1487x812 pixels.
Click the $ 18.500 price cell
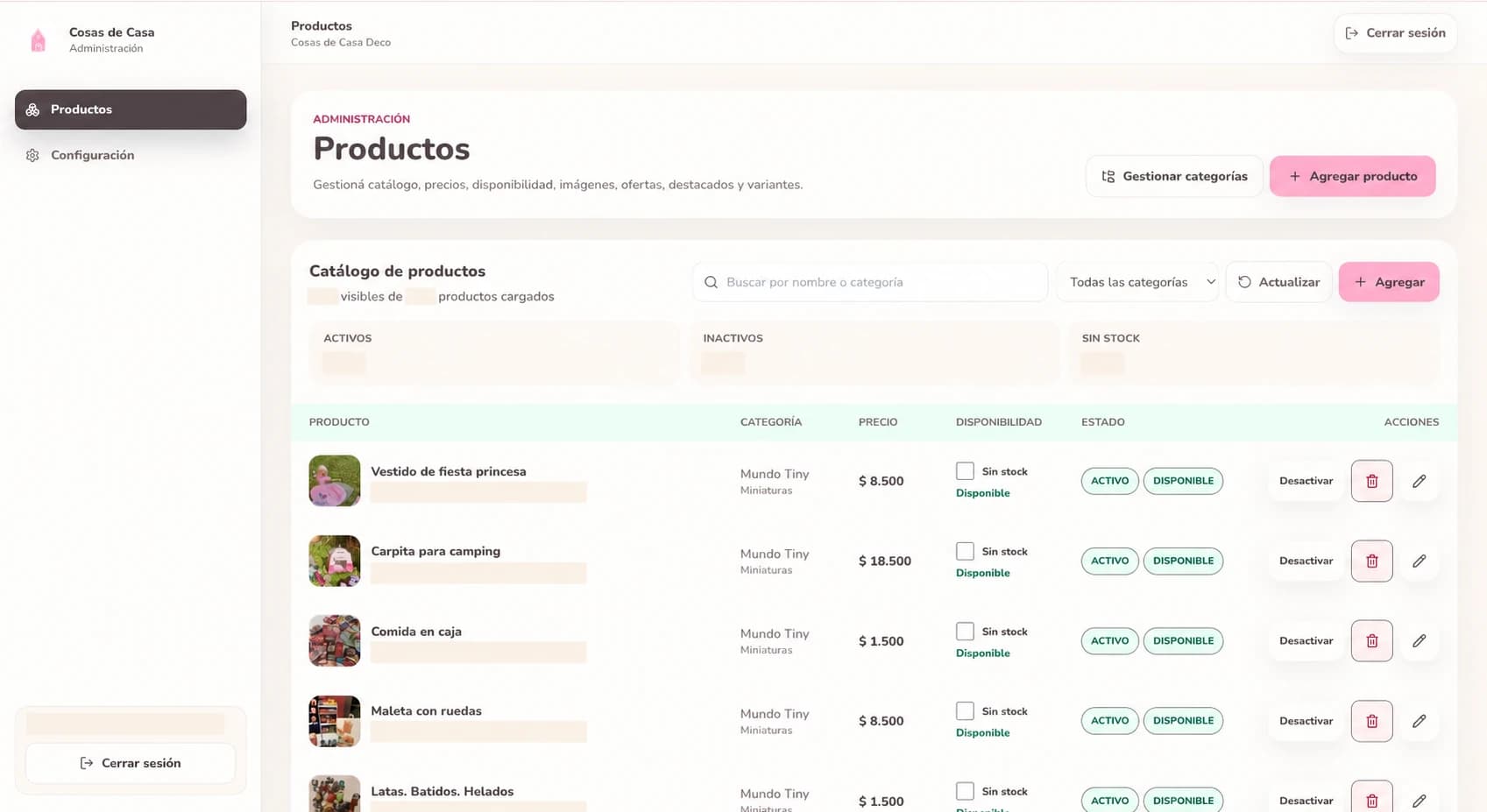click(x=885, y=561)
